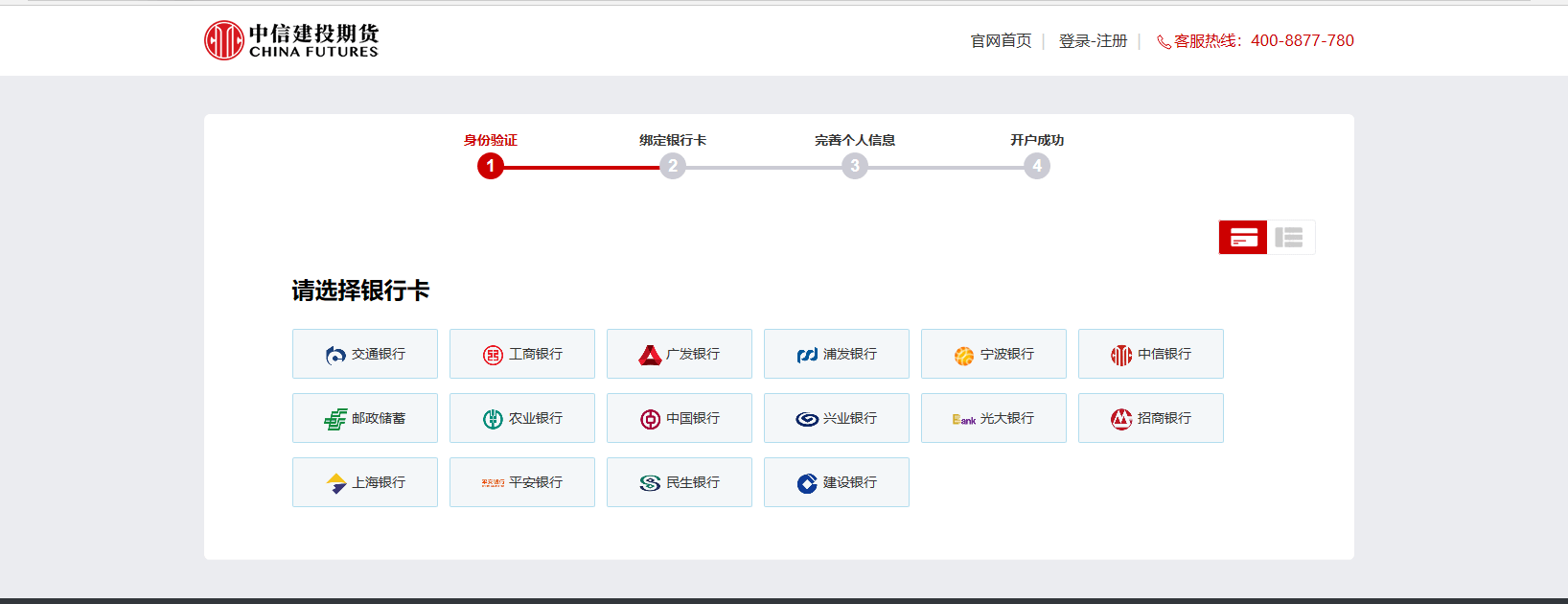Select 农业银行 bank card
This screenshot has height=604, width=1568.
[522, 418]
